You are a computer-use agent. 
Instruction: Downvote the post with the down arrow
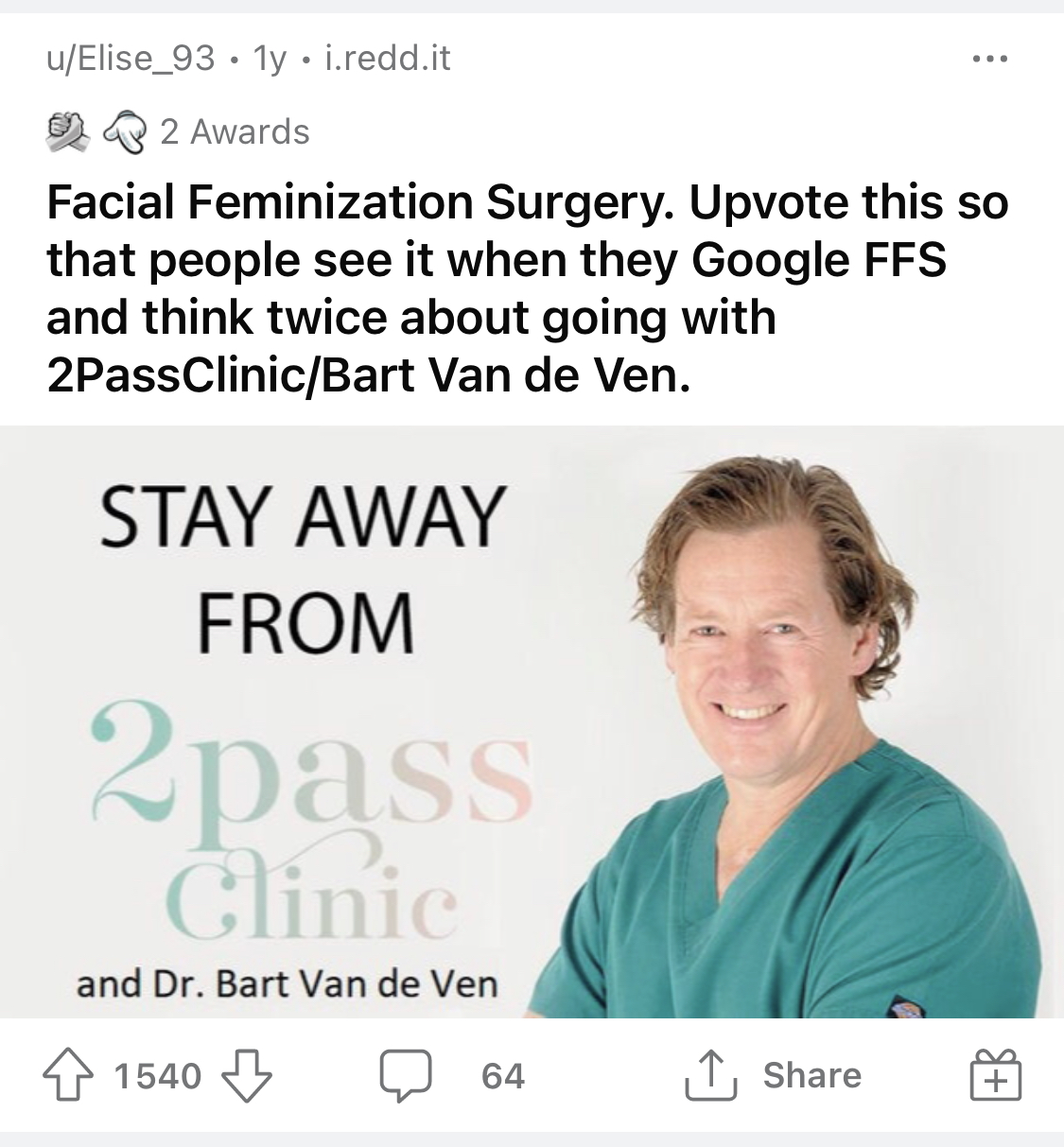click(x=246, y=1076)
